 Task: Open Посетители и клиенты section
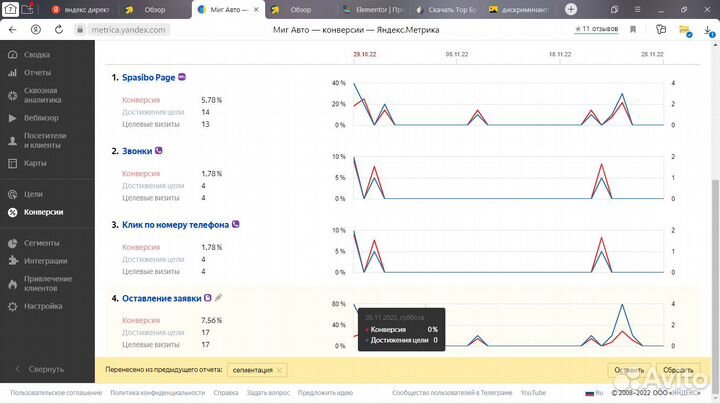coord(45,140)
